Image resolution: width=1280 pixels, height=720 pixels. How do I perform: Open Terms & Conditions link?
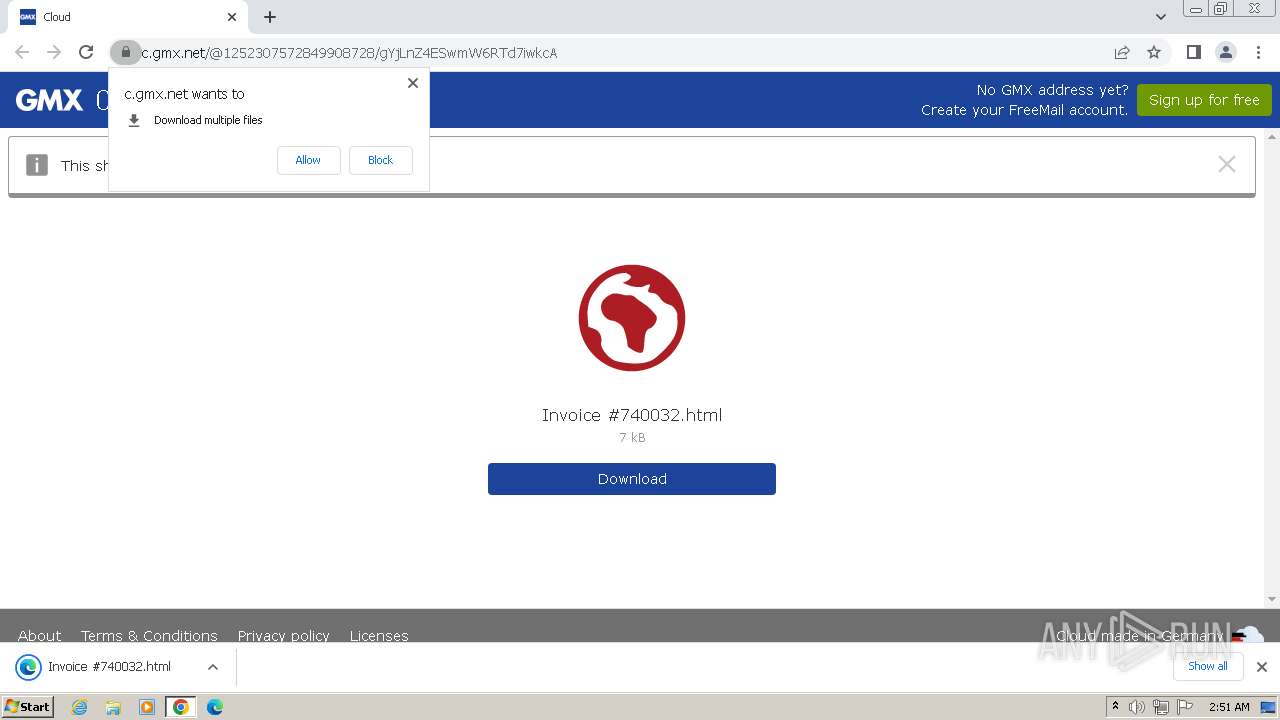click(x=149, y=636)
